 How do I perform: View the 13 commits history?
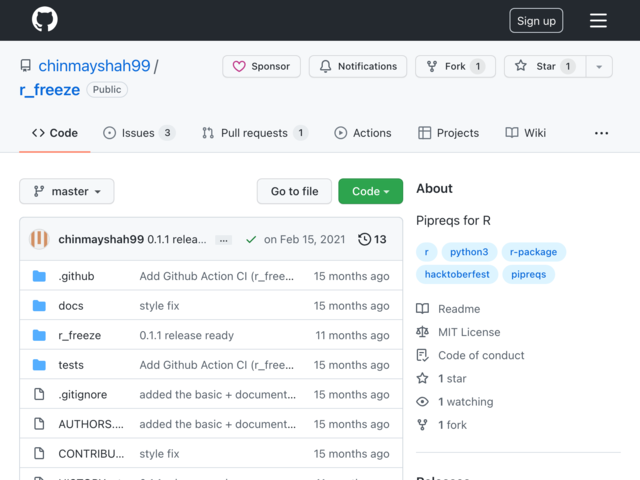[372, 239]
